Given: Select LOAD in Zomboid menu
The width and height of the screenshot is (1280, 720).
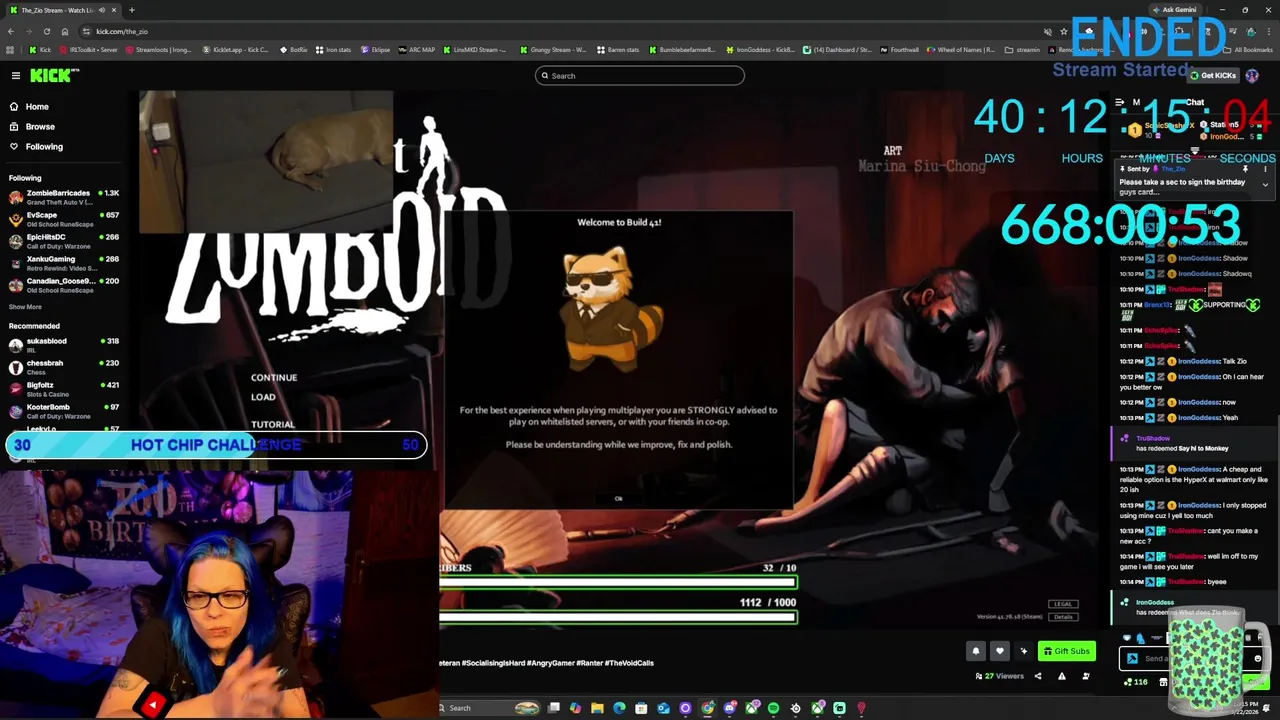Looking at the screenshot, I should pyautogui.click(x=263, y=397).
